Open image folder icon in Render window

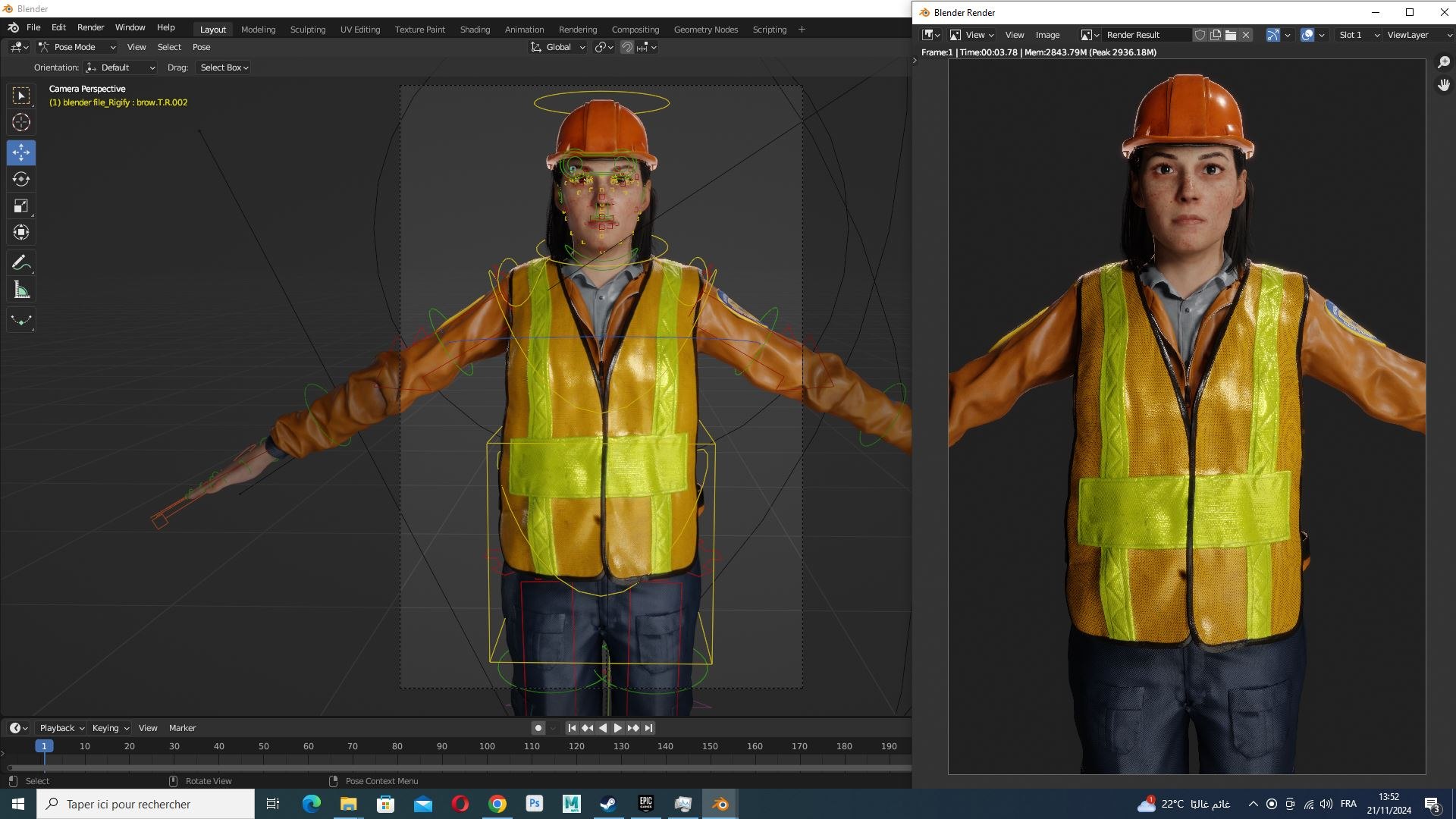[x=1230, y=35]
